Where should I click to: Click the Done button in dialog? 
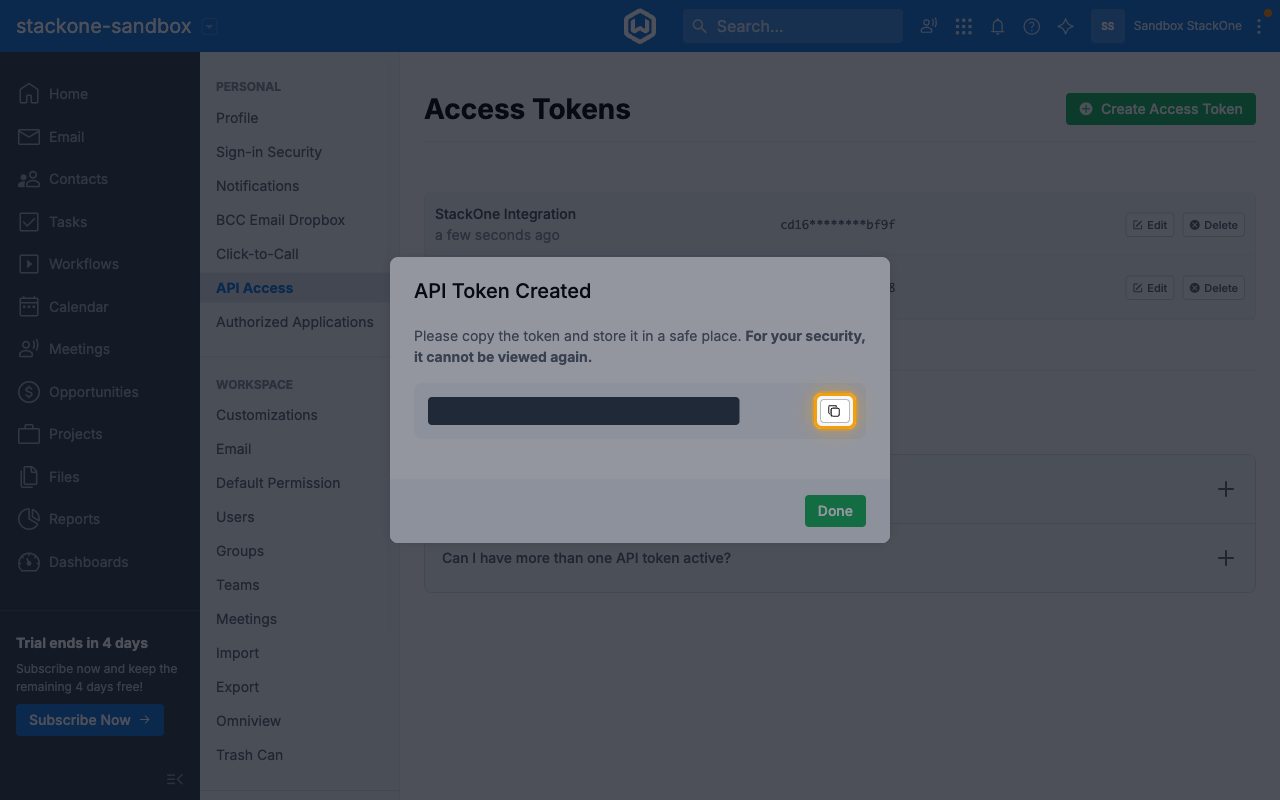835,511
